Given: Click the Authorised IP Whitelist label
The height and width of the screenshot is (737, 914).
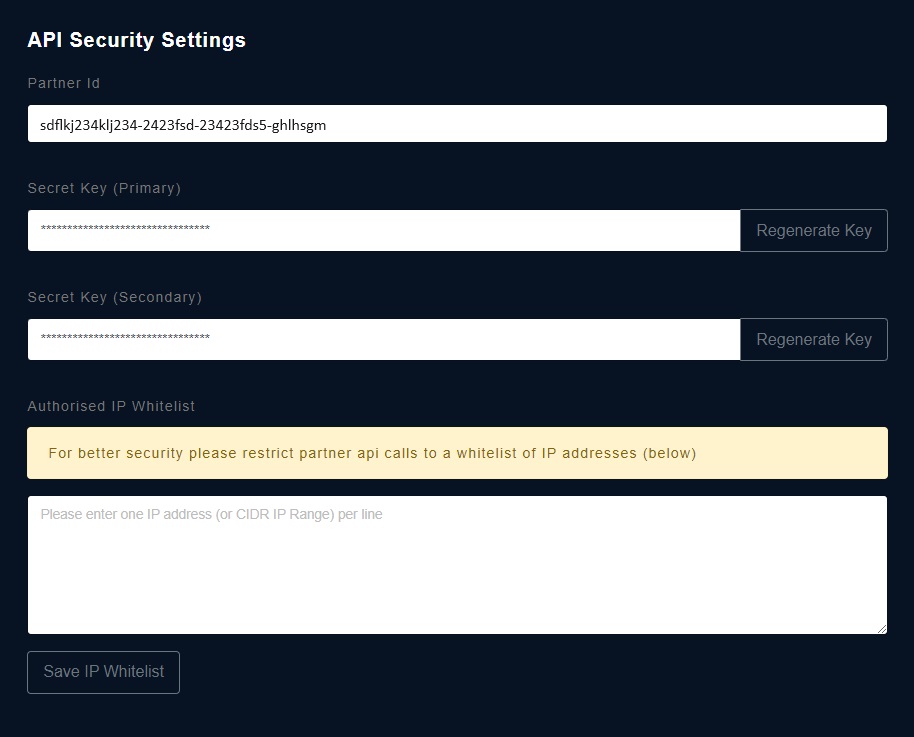Looking at the screenshot, I should coord(111,406).
